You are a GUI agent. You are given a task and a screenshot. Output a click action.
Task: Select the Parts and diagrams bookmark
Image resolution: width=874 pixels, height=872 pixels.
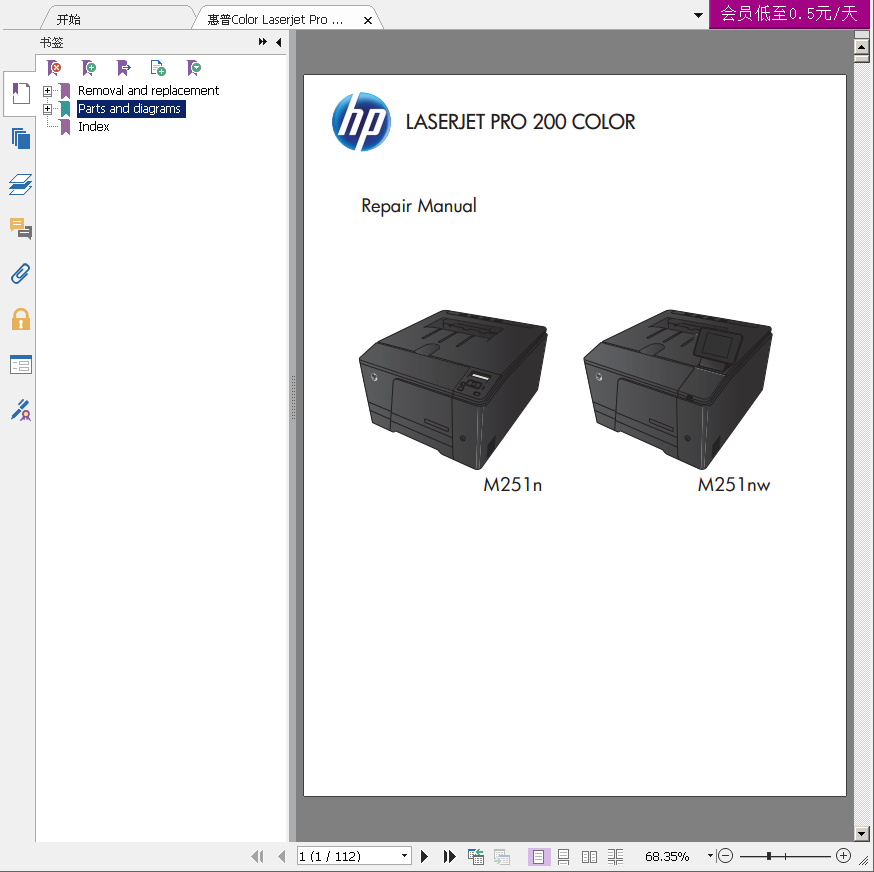pyautogui.click(x=129, y=109)
